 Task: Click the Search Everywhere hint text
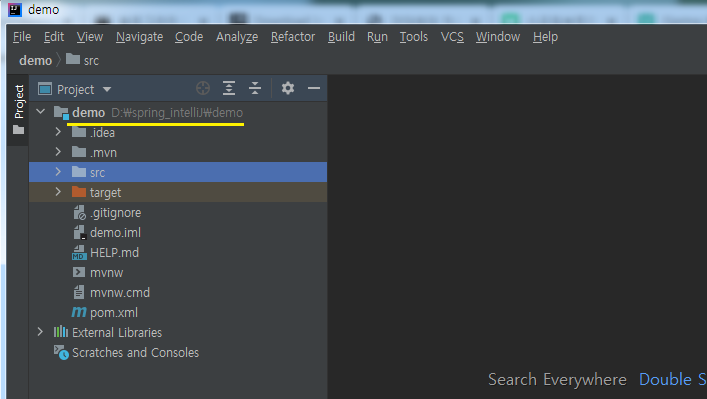point(557,380)
